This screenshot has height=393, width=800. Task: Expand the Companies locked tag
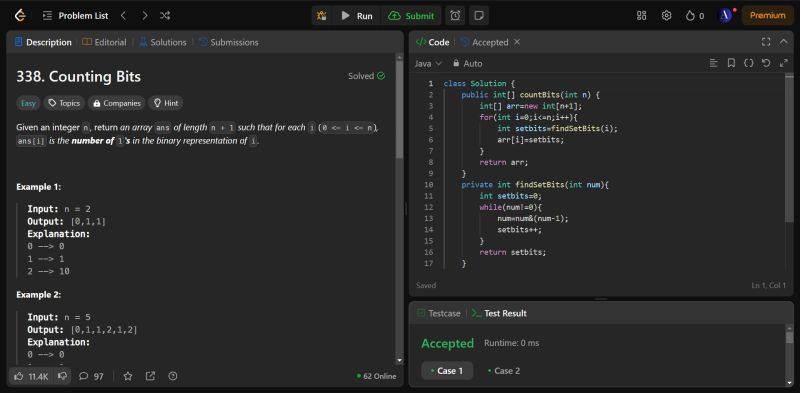coord(116,103)
